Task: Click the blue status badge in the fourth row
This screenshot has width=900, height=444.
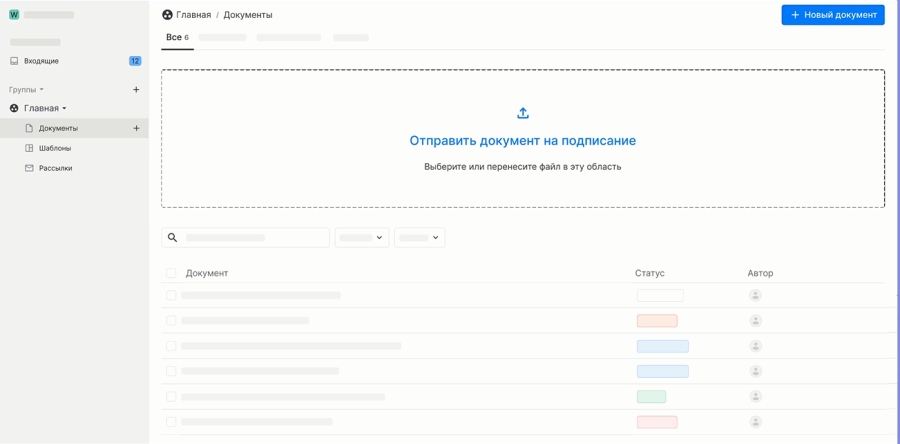Action: pos(663,371)
